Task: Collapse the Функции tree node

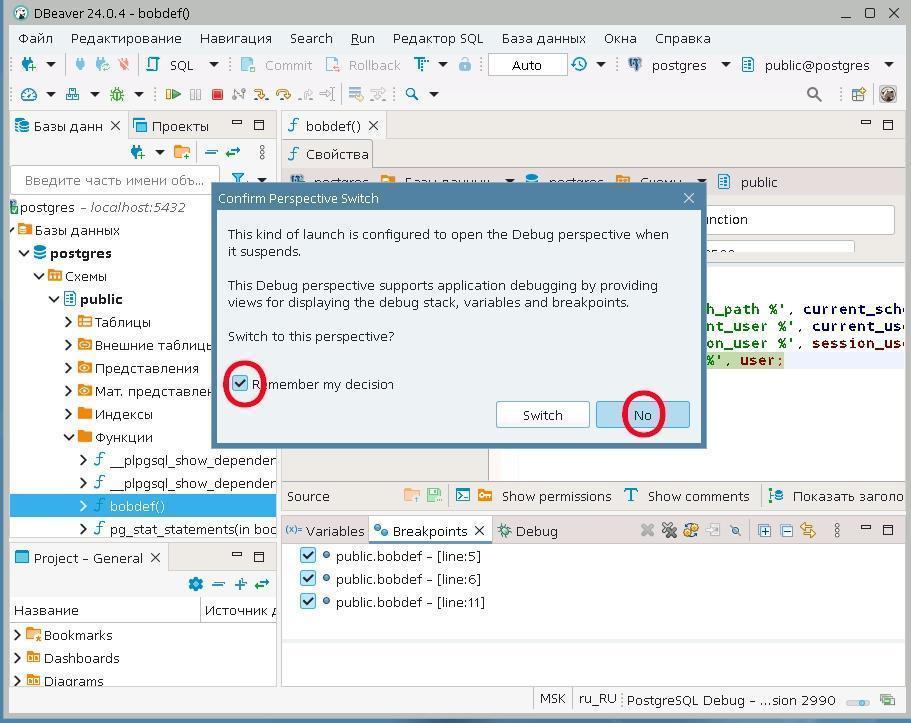Action: (x=69, y=437)
